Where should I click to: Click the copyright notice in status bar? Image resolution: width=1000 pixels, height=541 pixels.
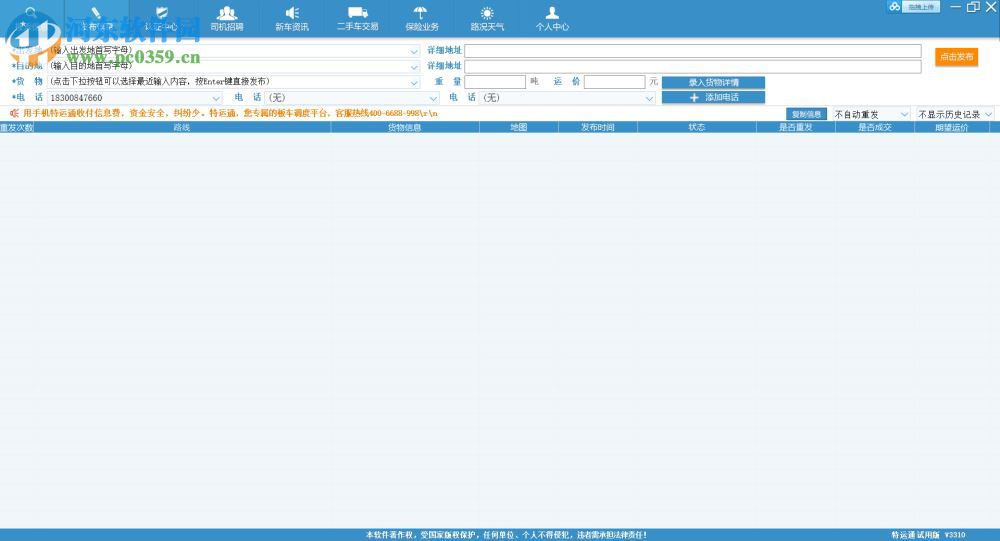[x=506, y=535]
